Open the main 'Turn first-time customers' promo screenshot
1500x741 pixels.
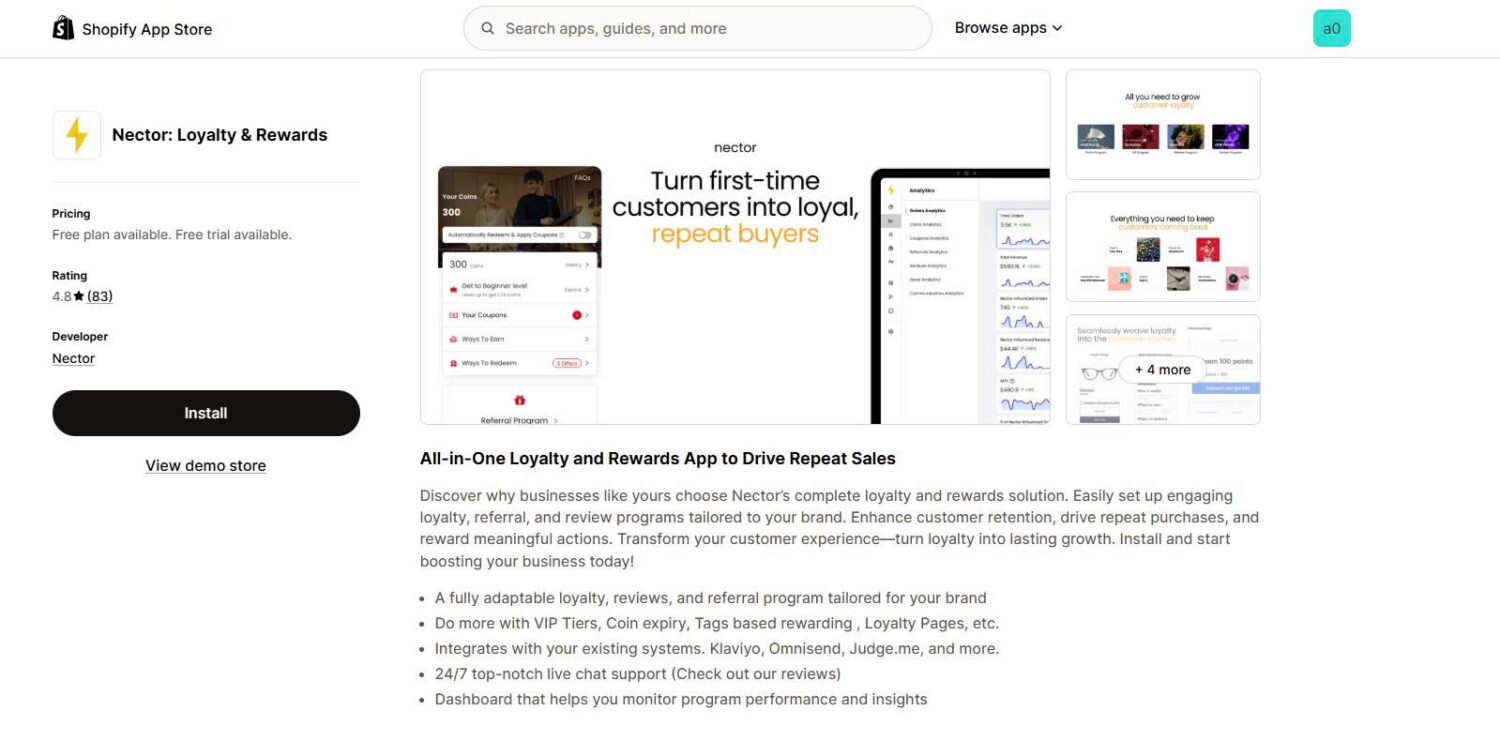(735, 245)
